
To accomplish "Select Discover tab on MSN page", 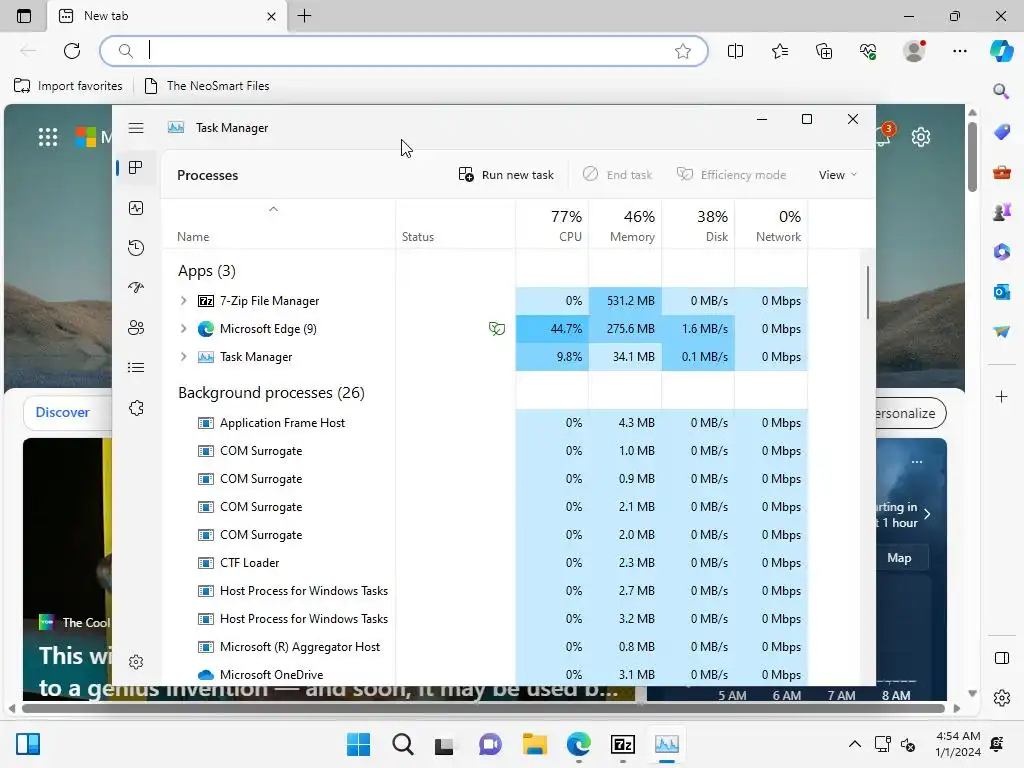I will [x=63, y=412].
